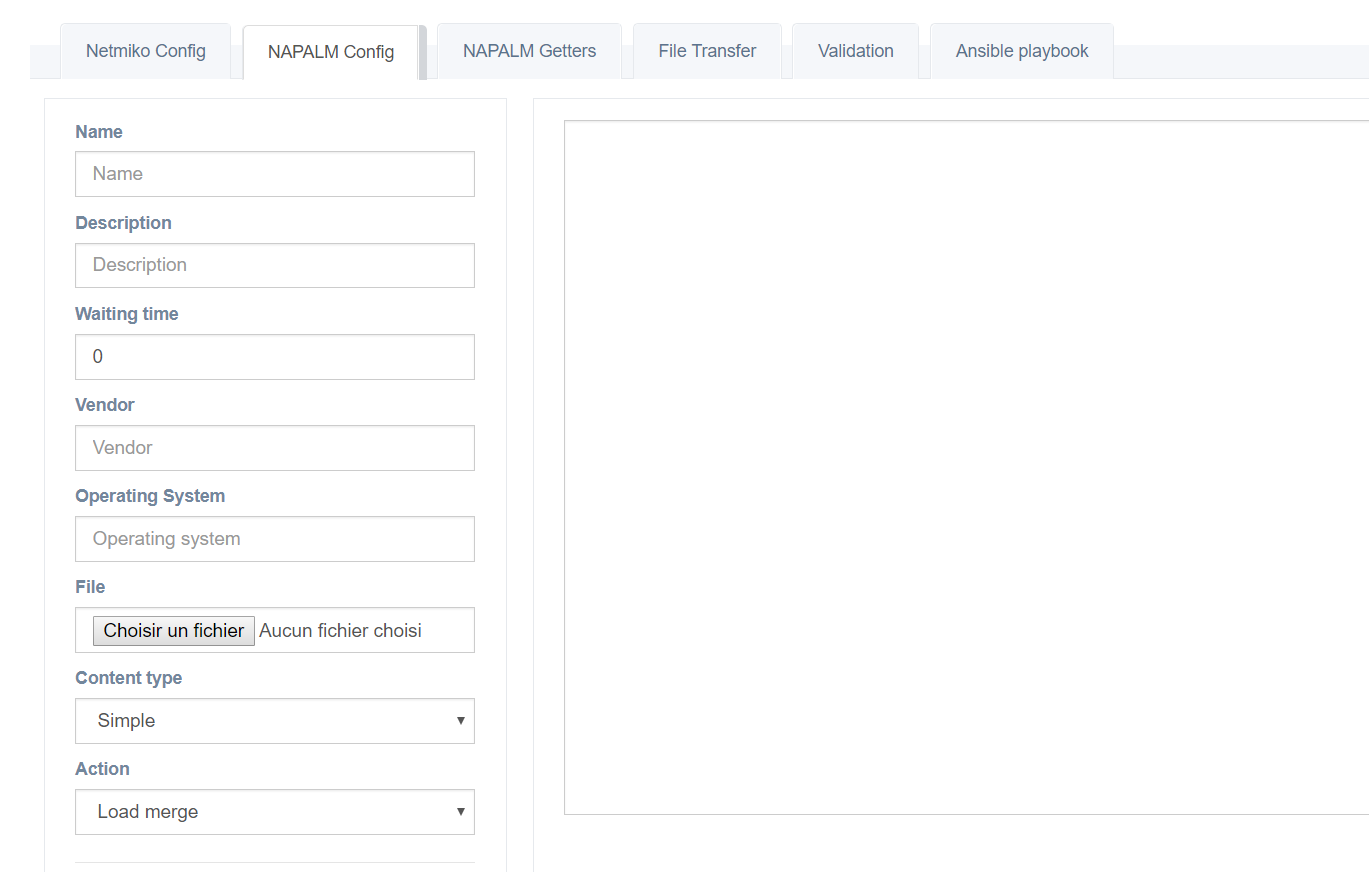Screen dimensions: 1369x872
Task: Click the Waiting time label
Action: coord(127,314)
